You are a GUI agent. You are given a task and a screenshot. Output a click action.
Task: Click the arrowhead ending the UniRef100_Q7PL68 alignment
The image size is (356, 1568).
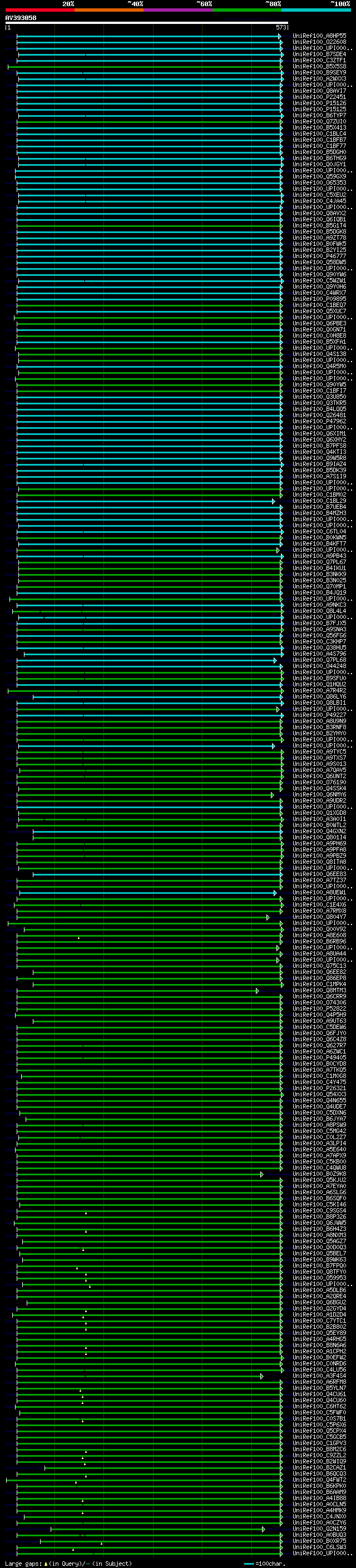[275, 660]
